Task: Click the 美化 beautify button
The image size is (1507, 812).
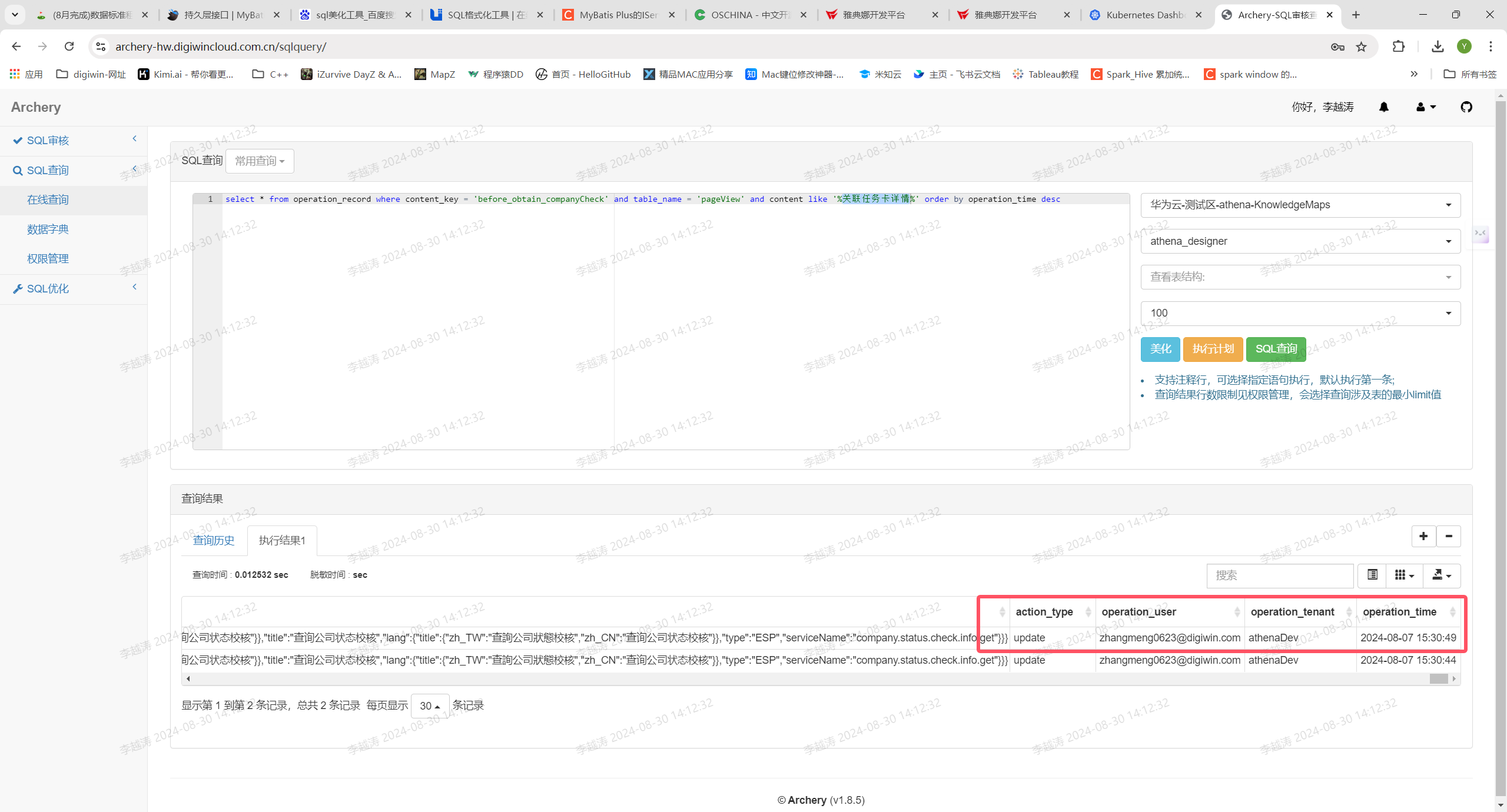Action: [x=1160, y=349]
